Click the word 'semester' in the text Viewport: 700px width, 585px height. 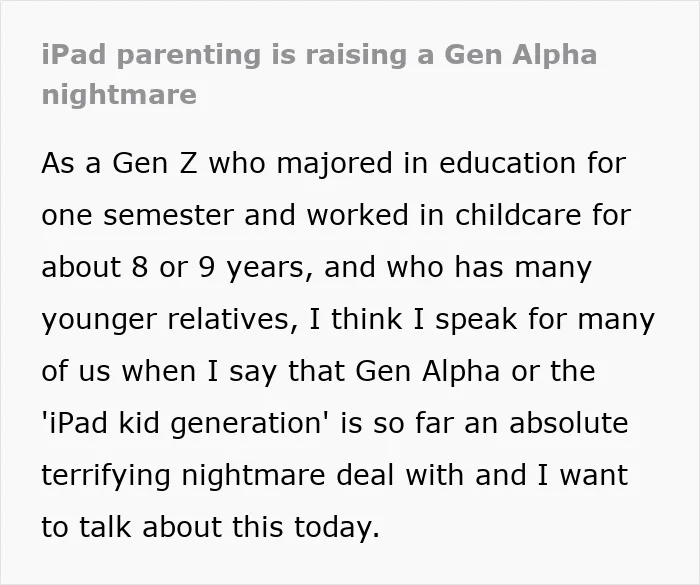pyautogui.click(x=168, y=215)
